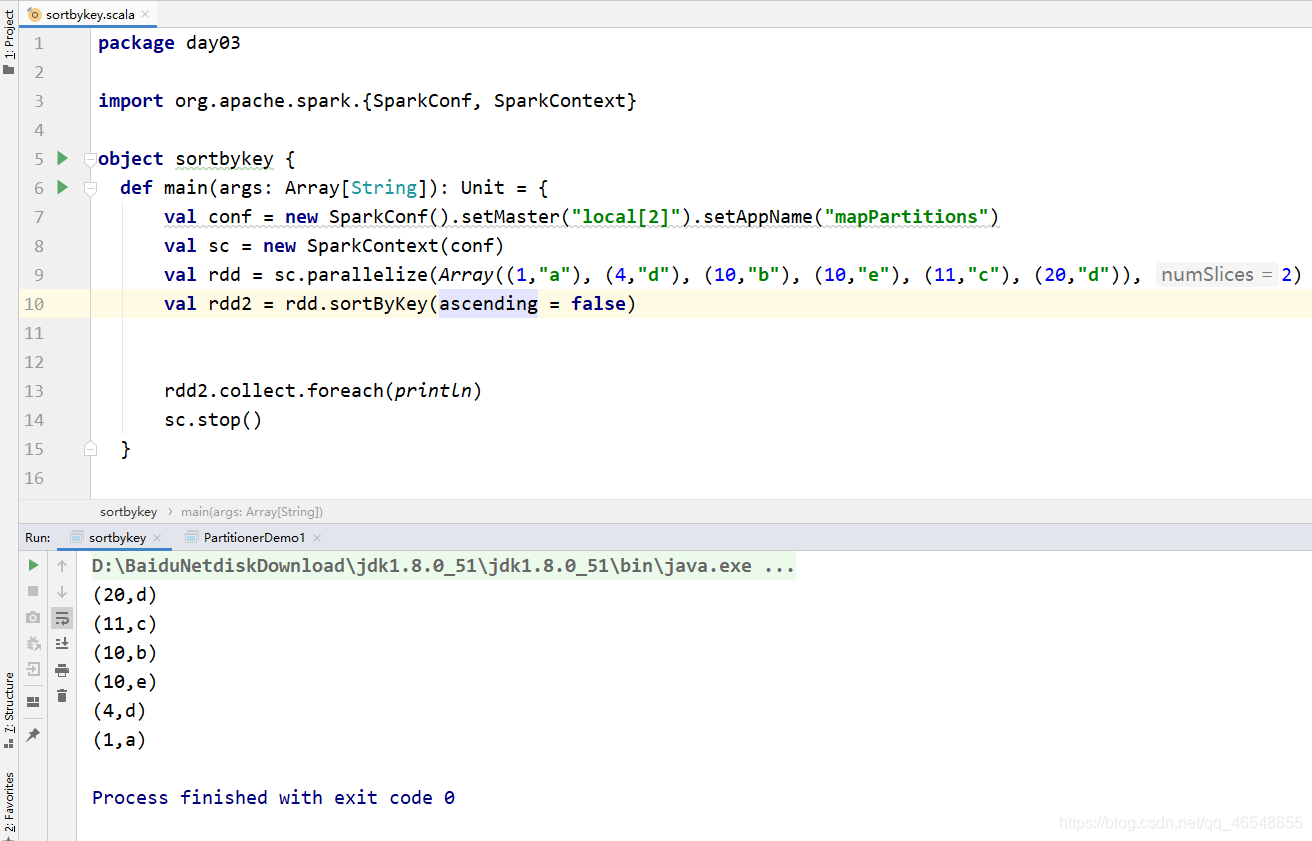Click console output line (4,d)
Image resolution: width=1312 pixels, height=841 pixels.
pyautogui.click(x=119, y=711)
